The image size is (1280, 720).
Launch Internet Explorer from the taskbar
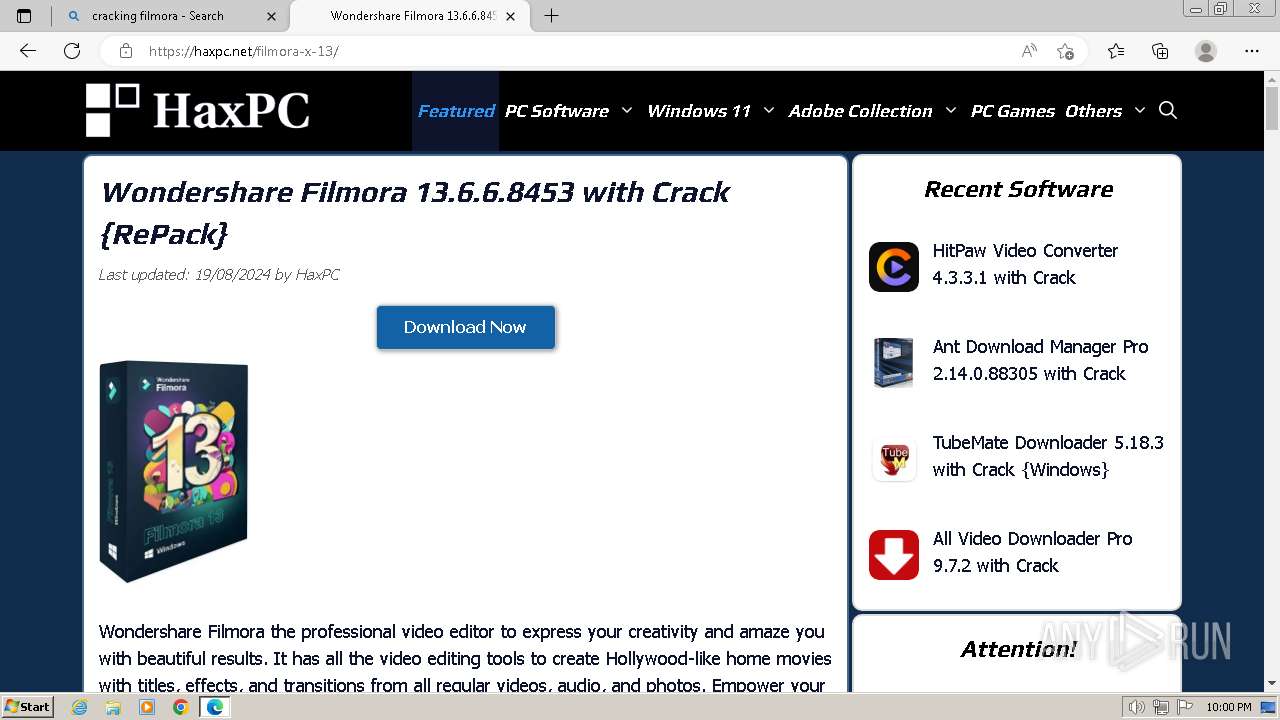80,707
